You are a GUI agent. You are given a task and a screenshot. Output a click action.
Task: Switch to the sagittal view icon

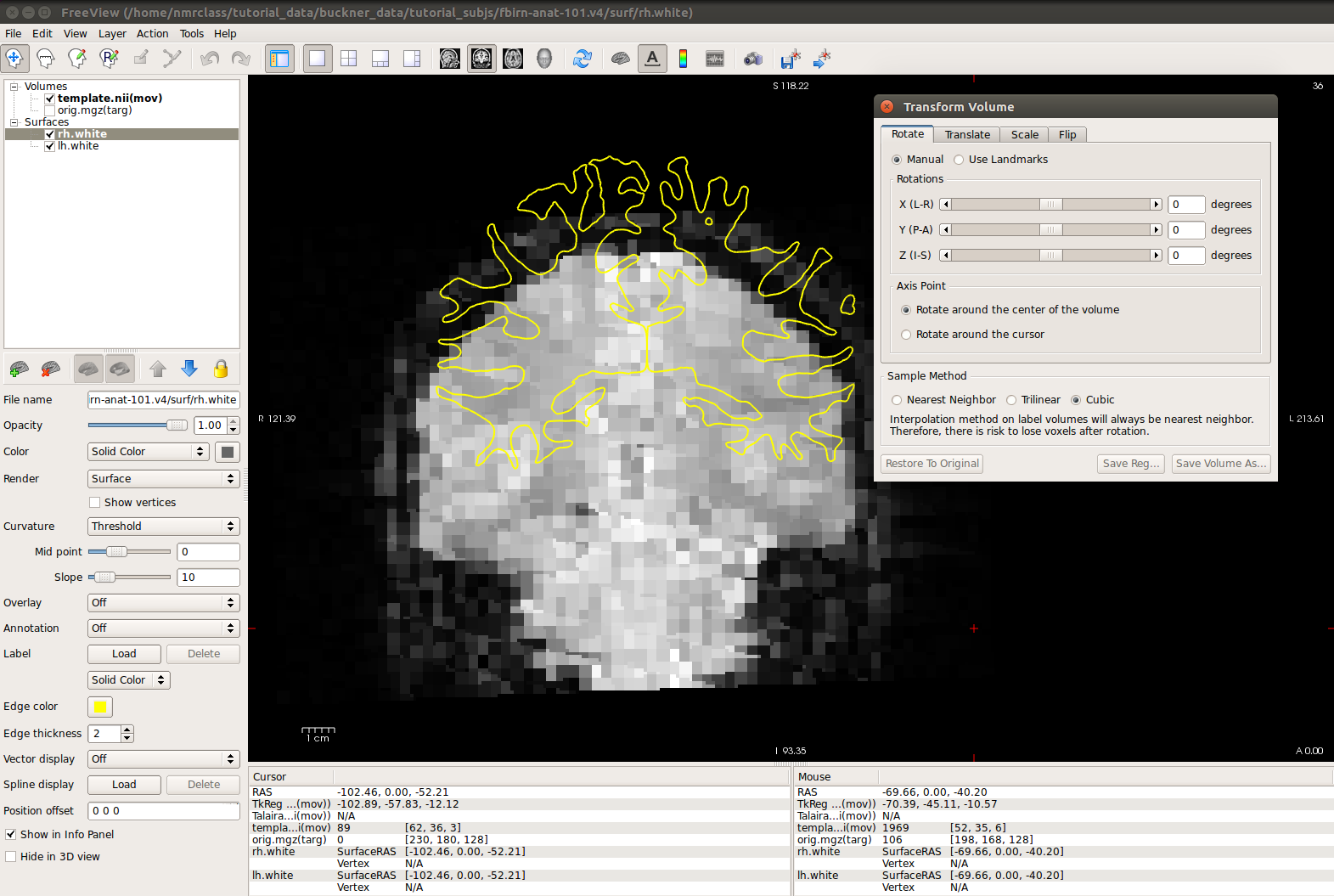450,59
